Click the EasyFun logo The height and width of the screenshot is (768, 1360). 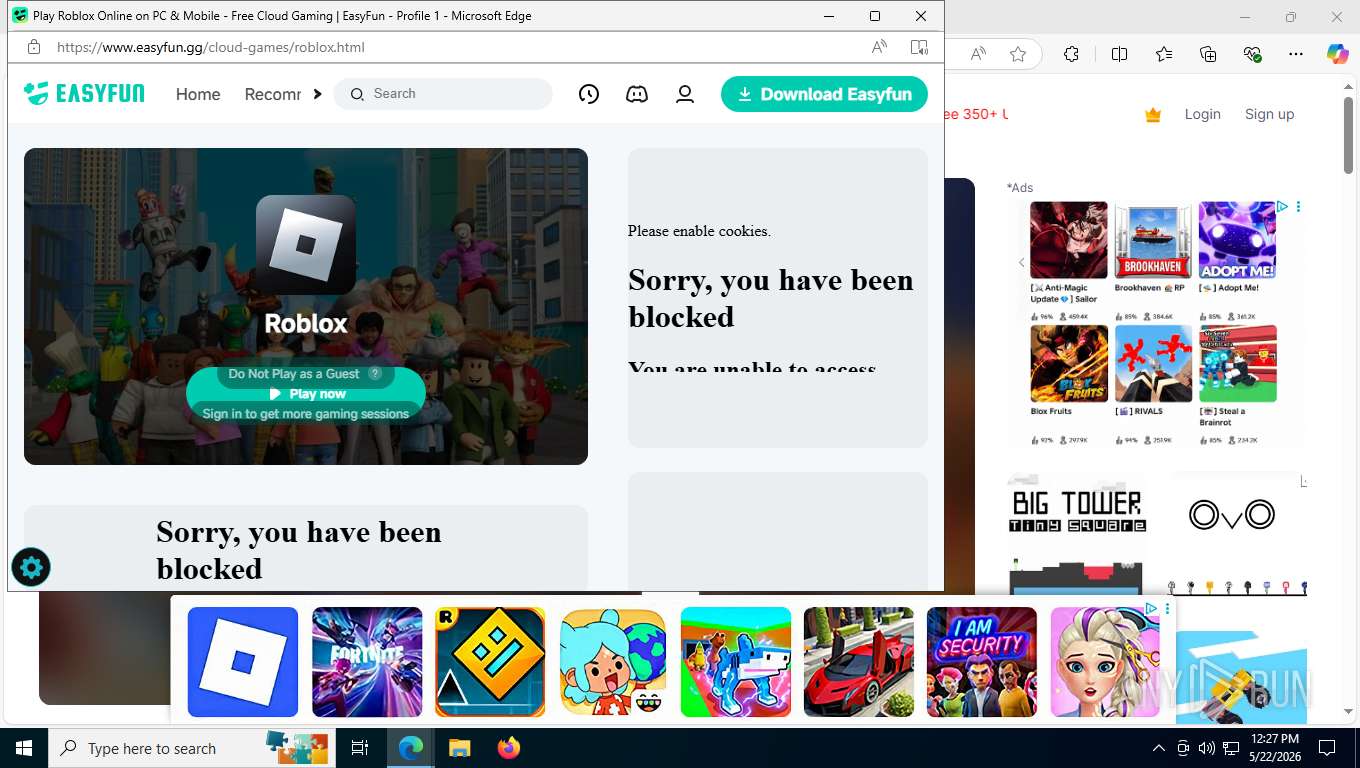pyautogui.click(x=84, y=94)
